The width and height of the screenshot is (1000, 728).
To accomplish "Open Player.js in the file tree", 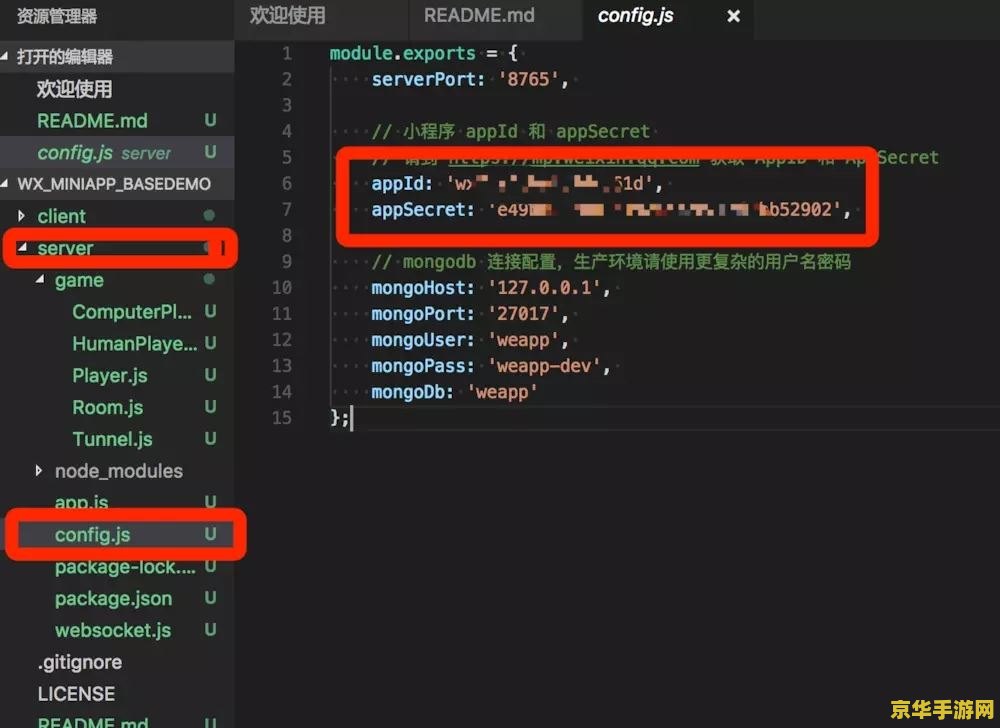I will [109, 376].
